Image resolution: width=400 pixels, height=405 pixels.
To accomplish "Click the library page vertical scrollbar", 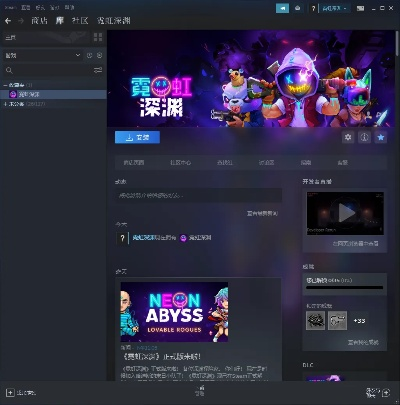I will click(x=397, y=43).
